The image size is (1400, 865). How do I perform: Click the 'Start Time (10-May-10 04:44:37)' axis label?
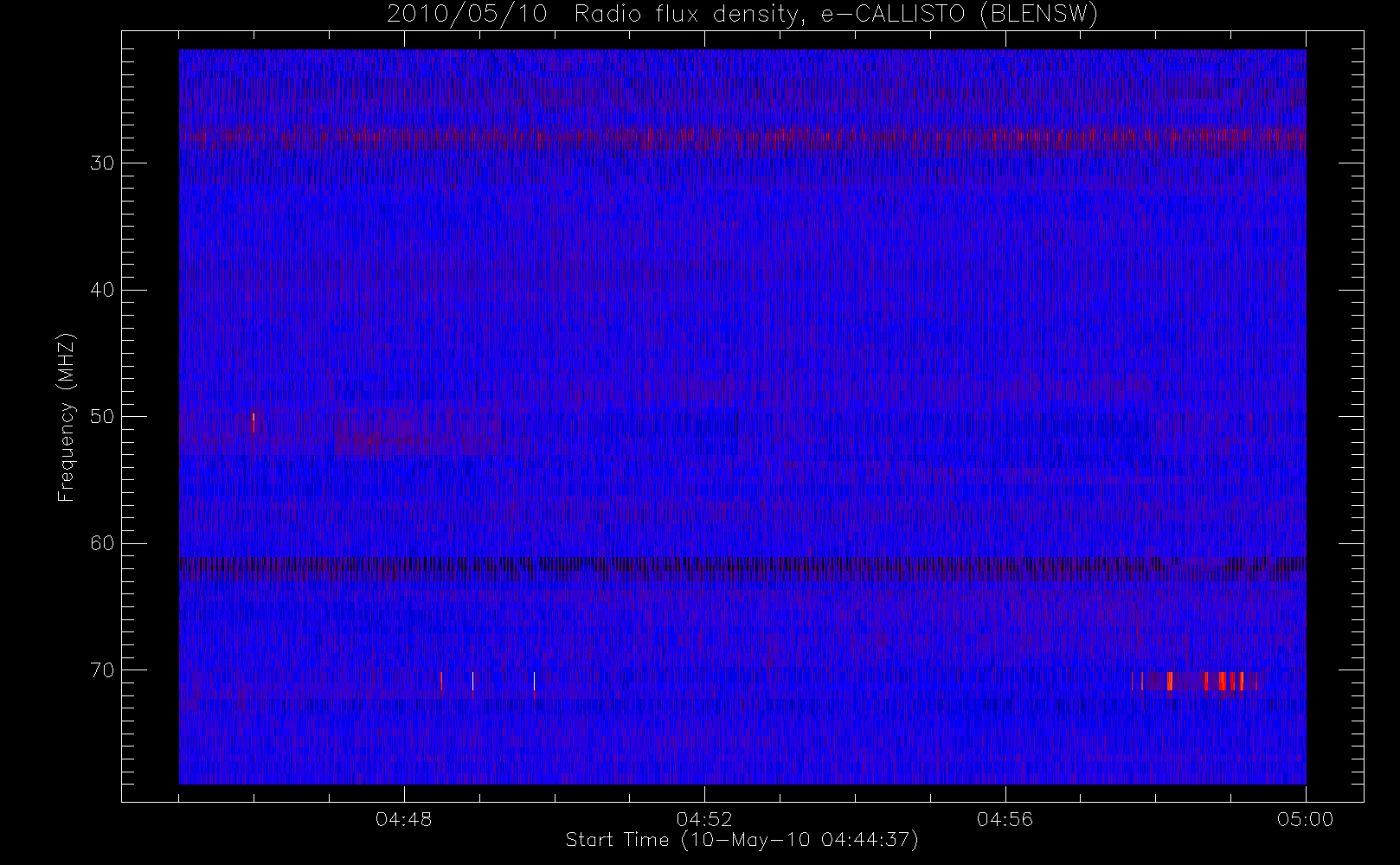tap(742, 840)
